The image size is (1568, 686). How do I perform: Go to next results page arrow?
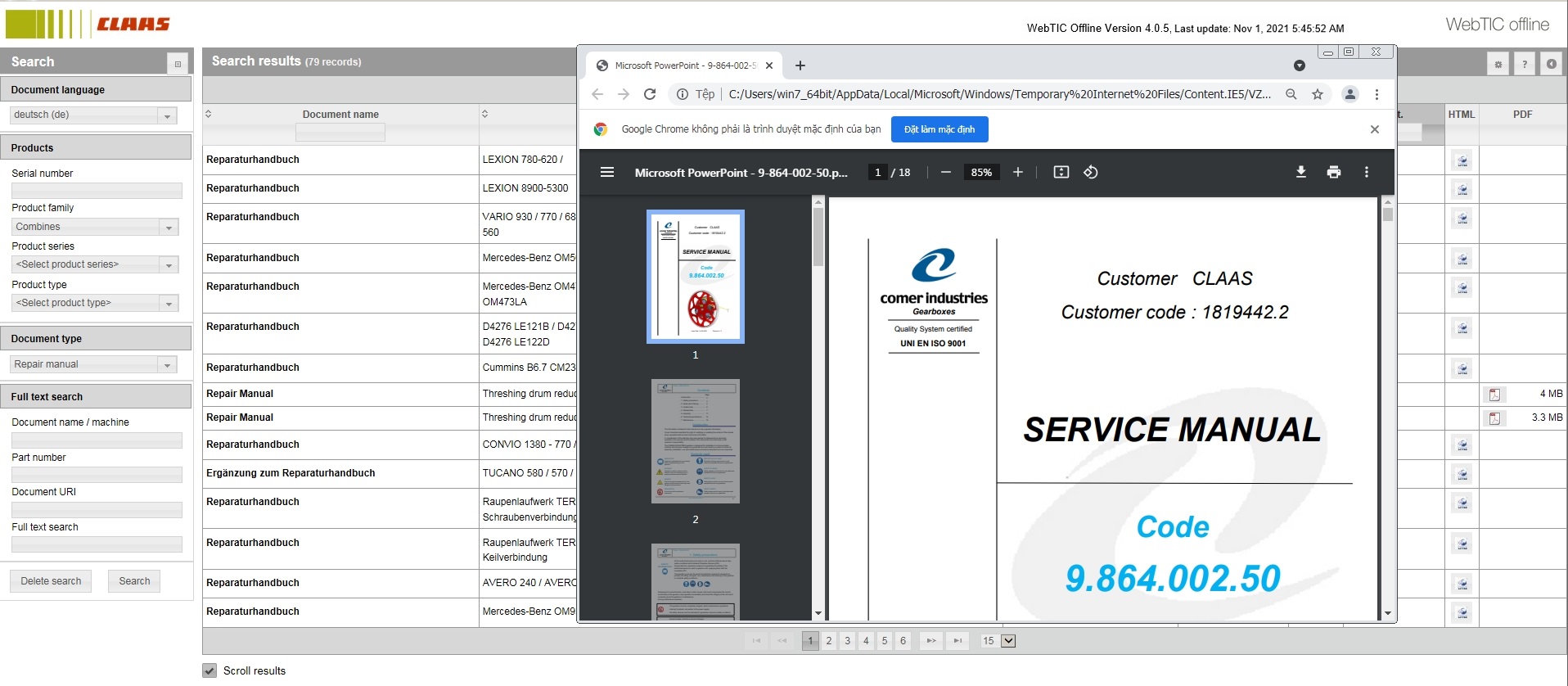[931, 641]
